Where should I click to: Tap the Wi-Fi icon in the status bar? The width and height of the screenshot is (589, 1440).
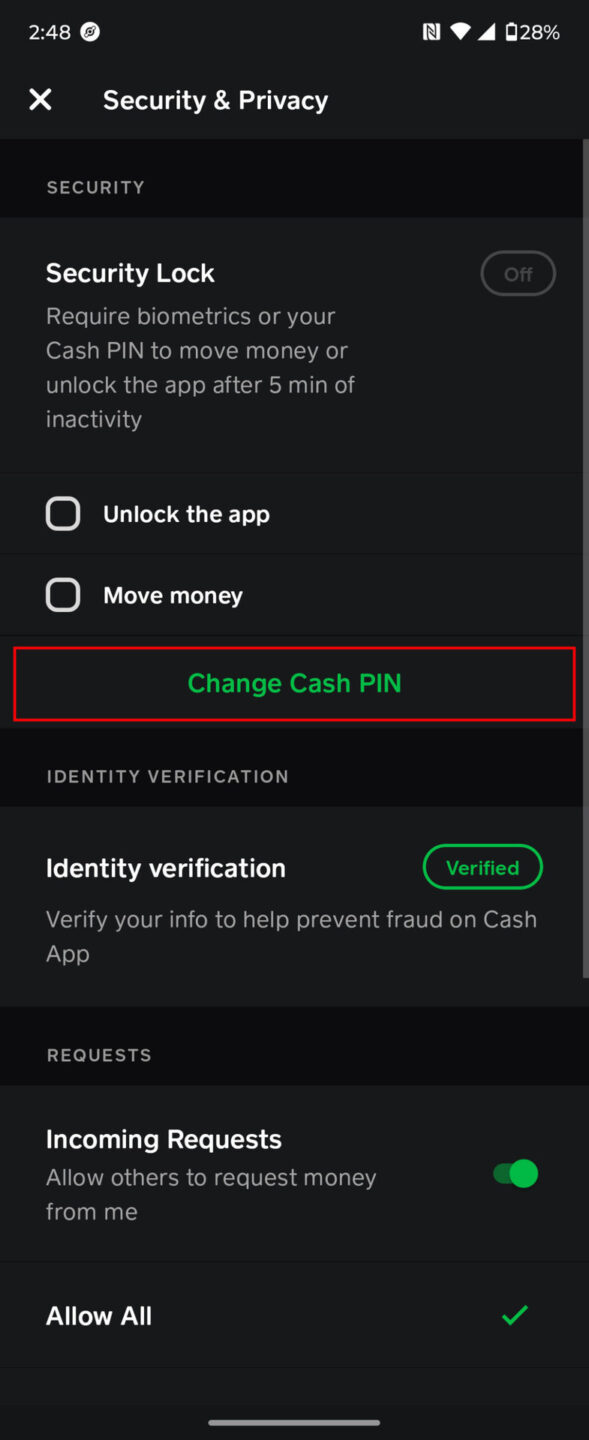point(459,31)
